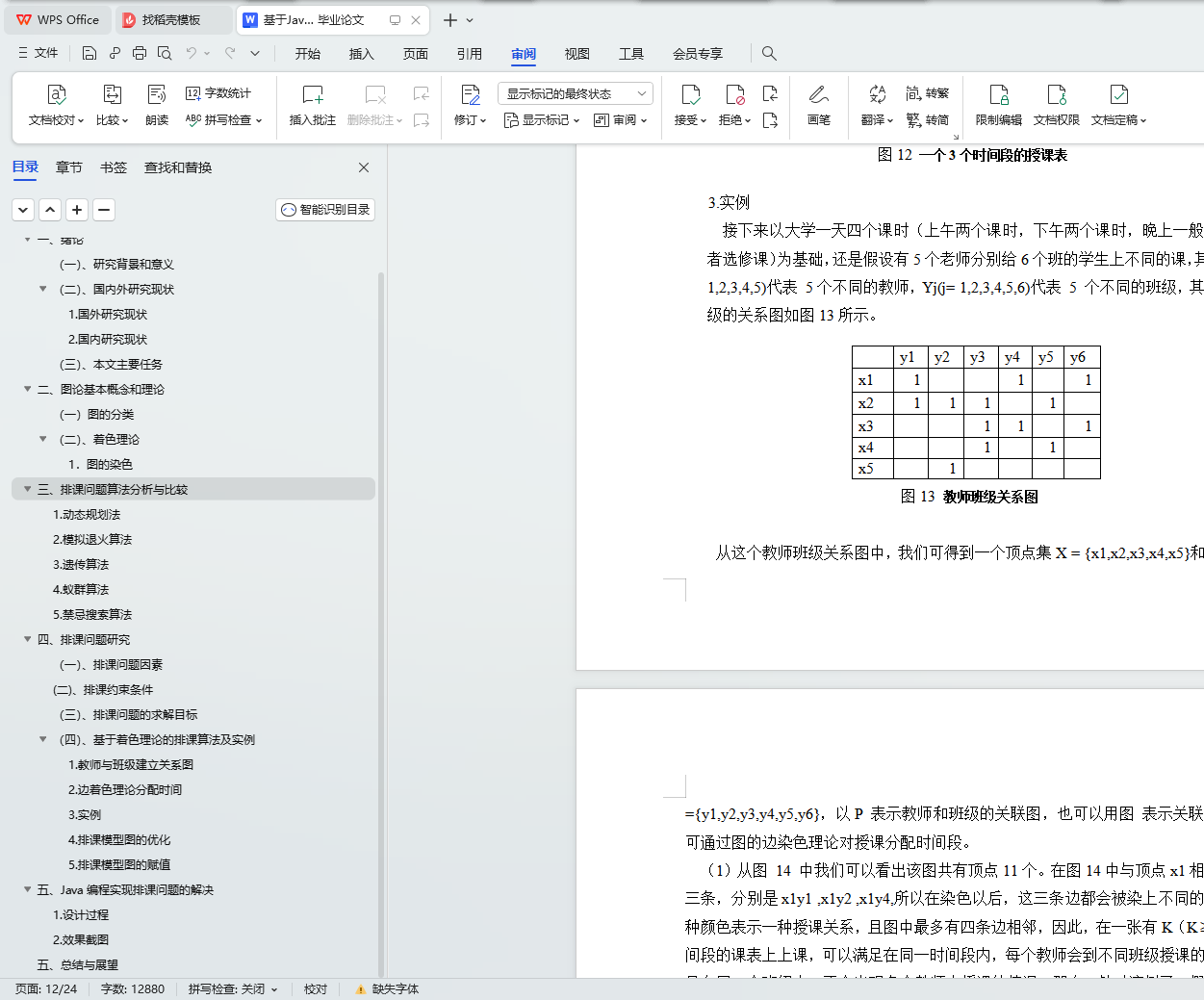The width and height of the screenshot is (1204, 1000).
Task: Switch to the WPS Office home tab
Action: (58, 20)
